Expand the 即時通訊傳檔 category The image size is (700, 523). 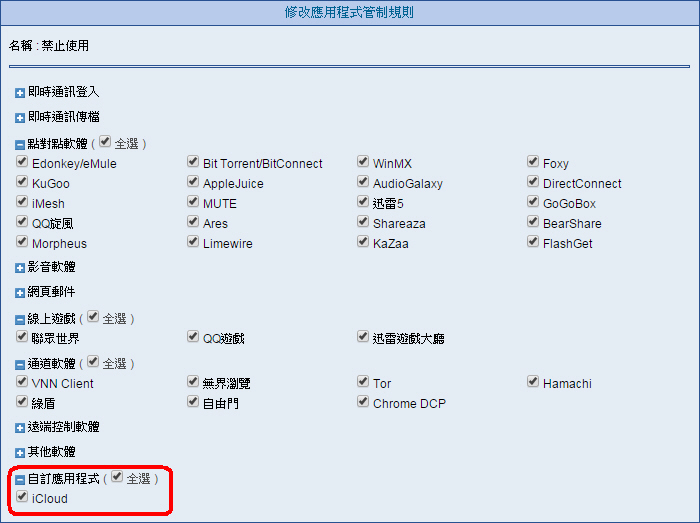click(x=20, y=118)
